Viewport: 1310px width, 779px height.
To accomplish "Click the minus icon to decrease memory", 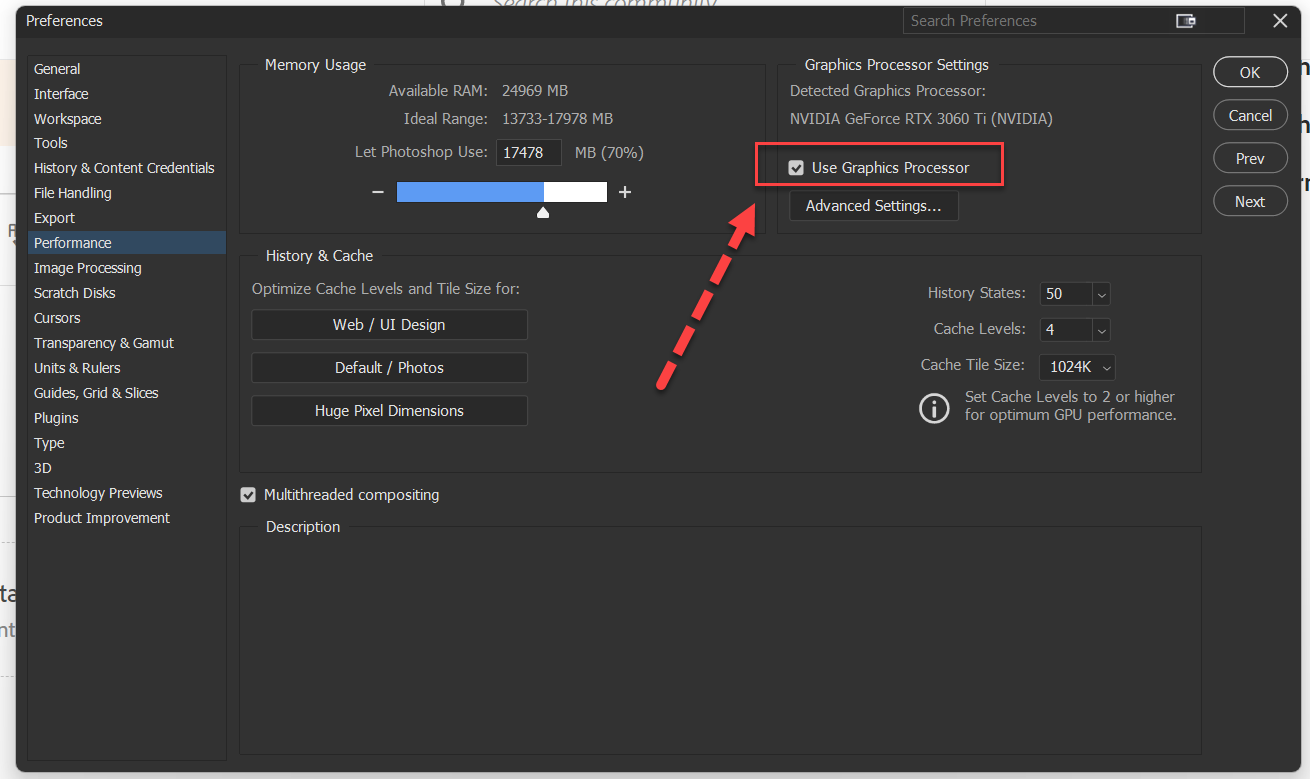I will [x=378, y=192].
